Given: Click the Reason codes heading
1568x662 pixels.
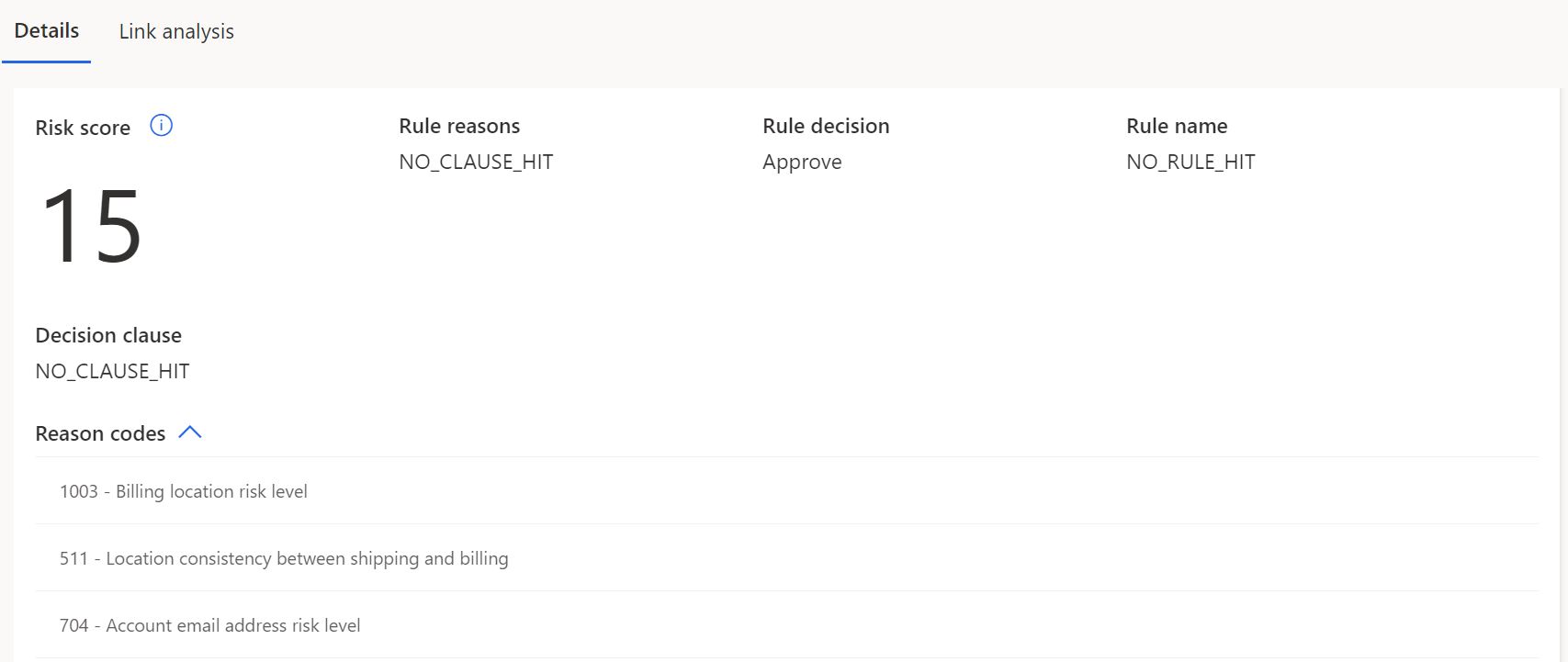Looking at the screenshot, I should pyautogui.click(x=100, y=433).
